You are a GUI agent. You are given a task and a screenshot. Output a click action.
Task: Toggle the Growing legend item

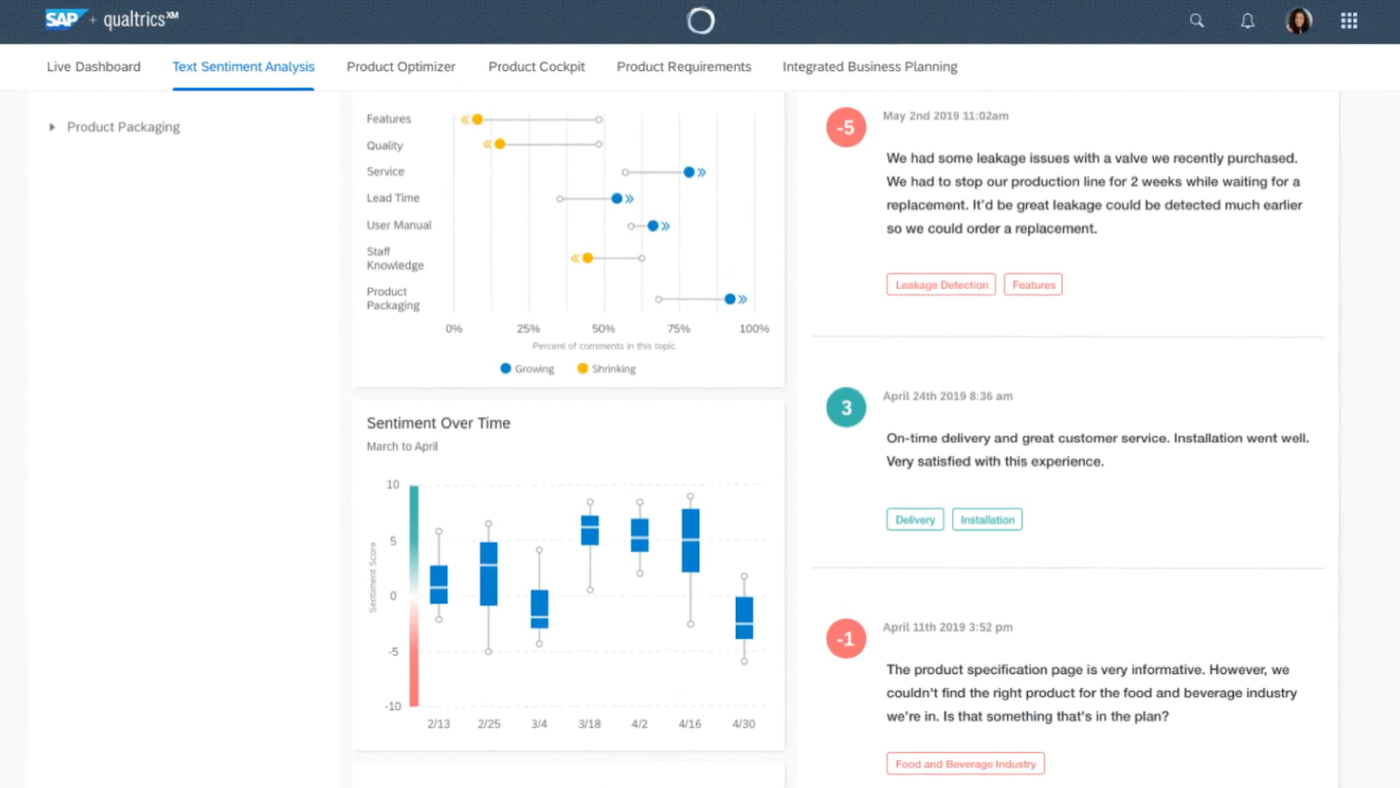(x=527, y=369)
